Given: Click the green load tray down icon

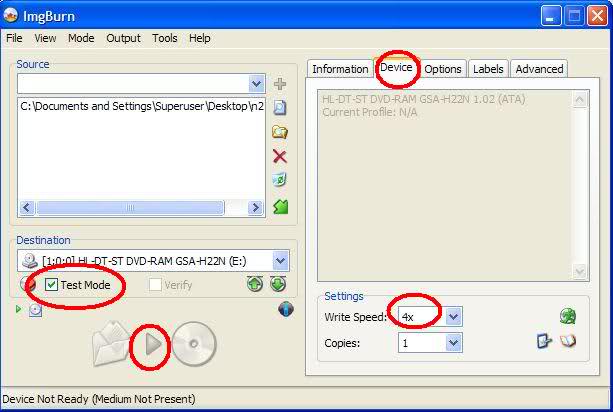Looking at the screenshot, I should click(x=278, y=284).
